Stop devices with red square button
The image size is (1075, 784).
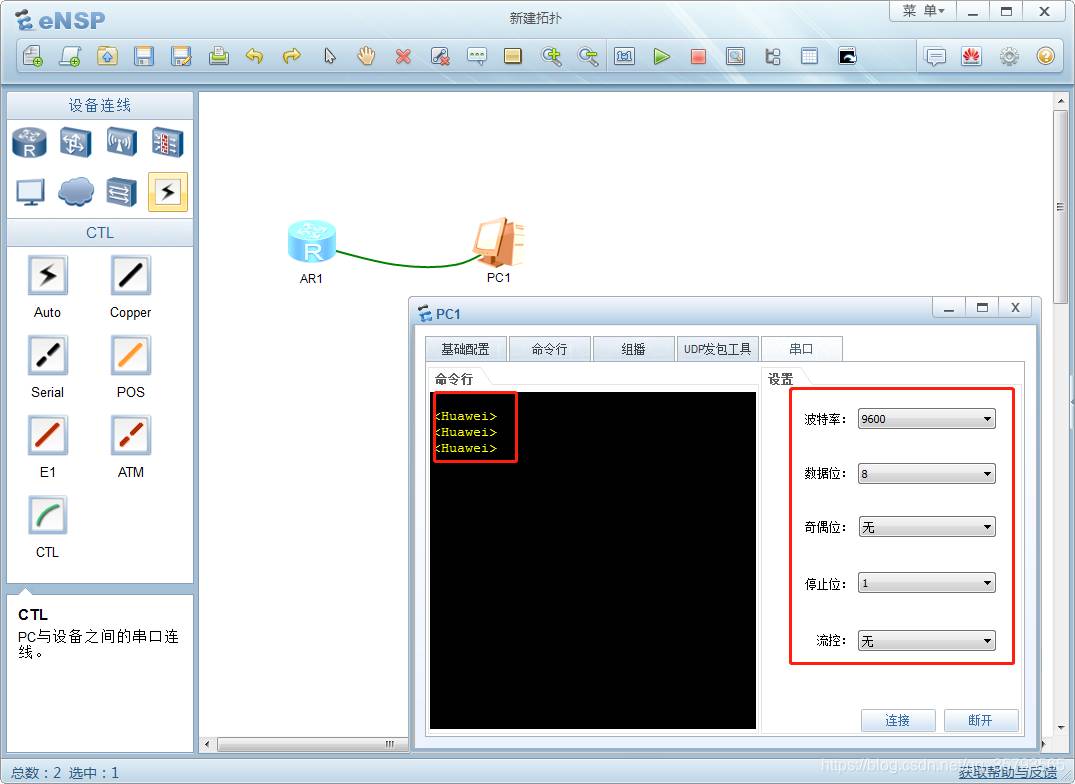pyautogui.click(x=699, y=56)
